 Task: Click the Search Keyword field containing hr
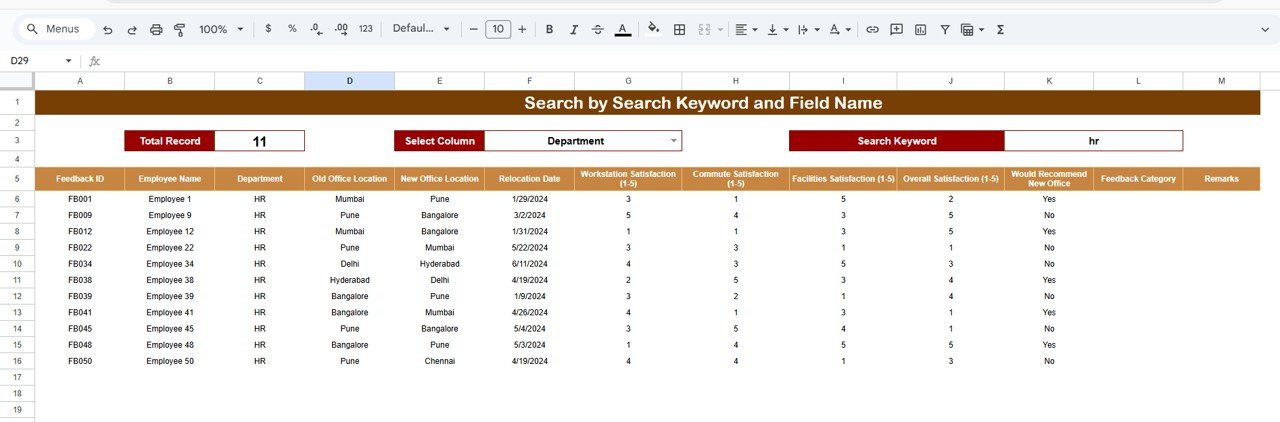coord(1093,141)
